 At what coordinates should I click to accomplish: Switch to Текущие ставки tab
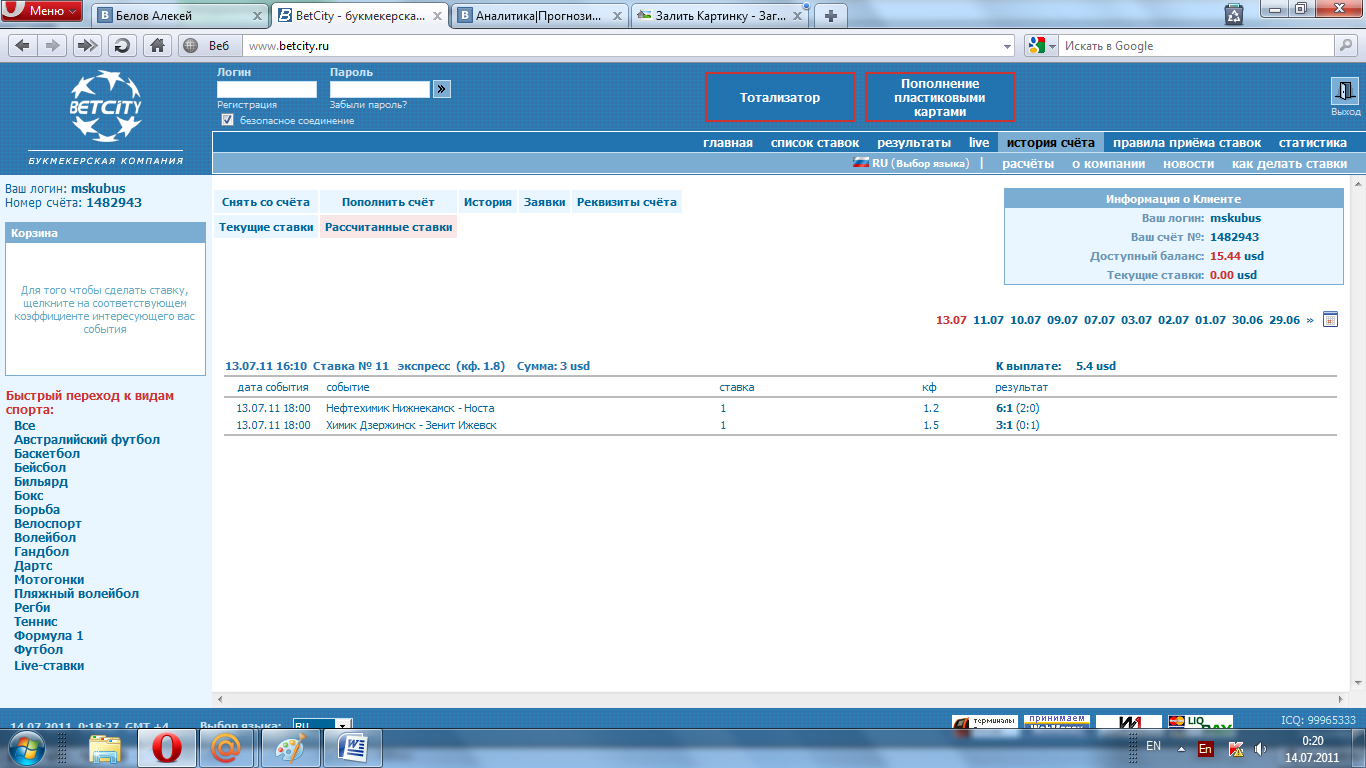[266, 227]
